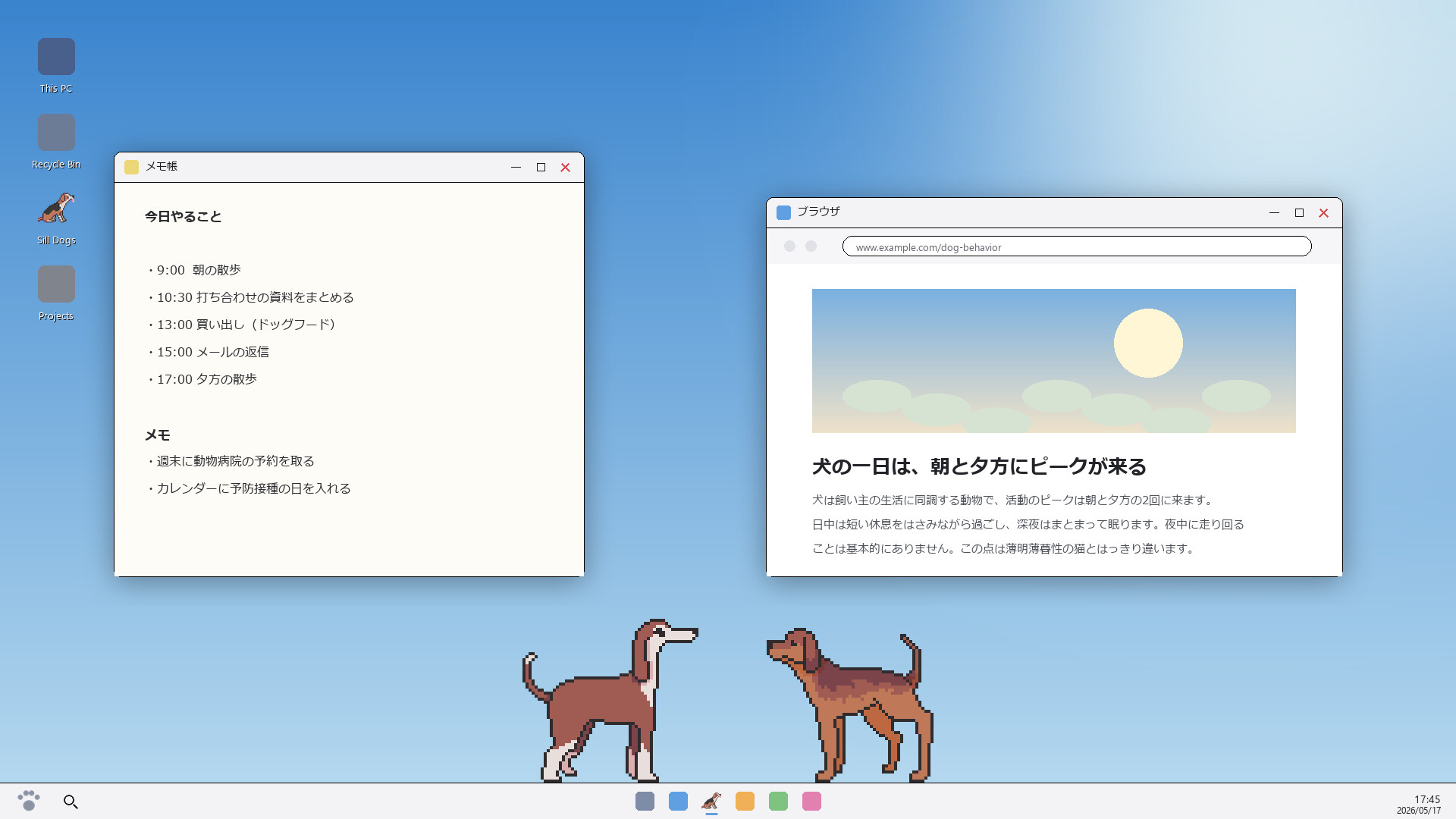This screenshot has height=819, width=1456.
Task: Close the ブラウザ window
Action: coord(1323,213)
